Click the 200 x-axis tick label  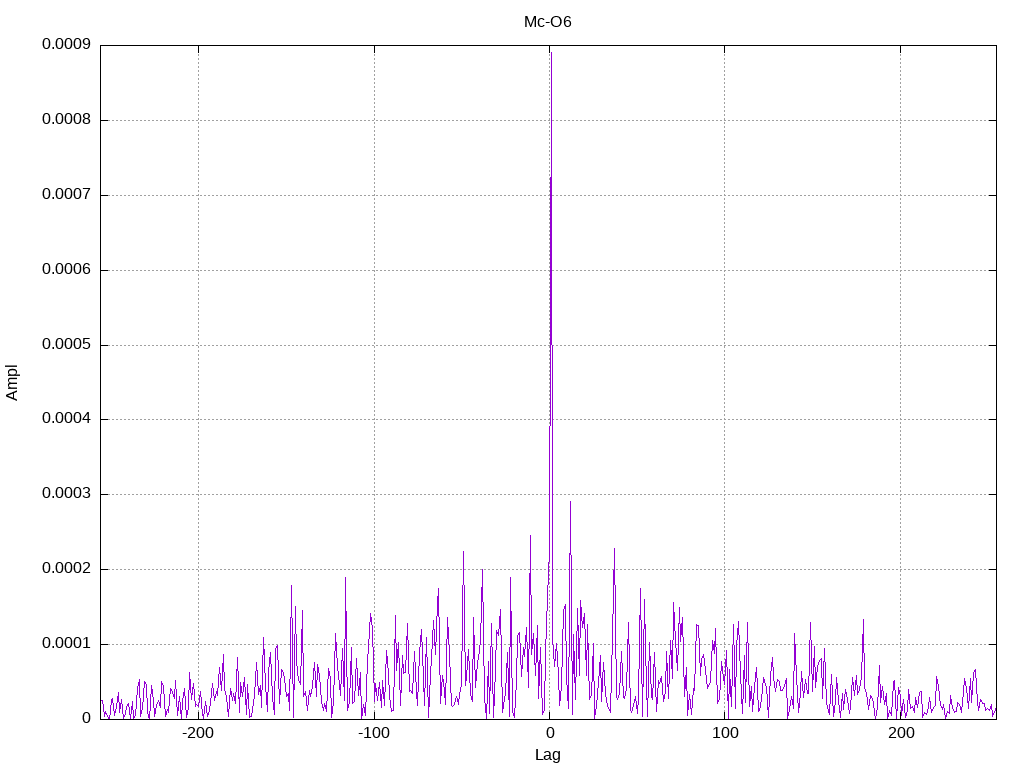pyautogui.click(x=901, y=733)
